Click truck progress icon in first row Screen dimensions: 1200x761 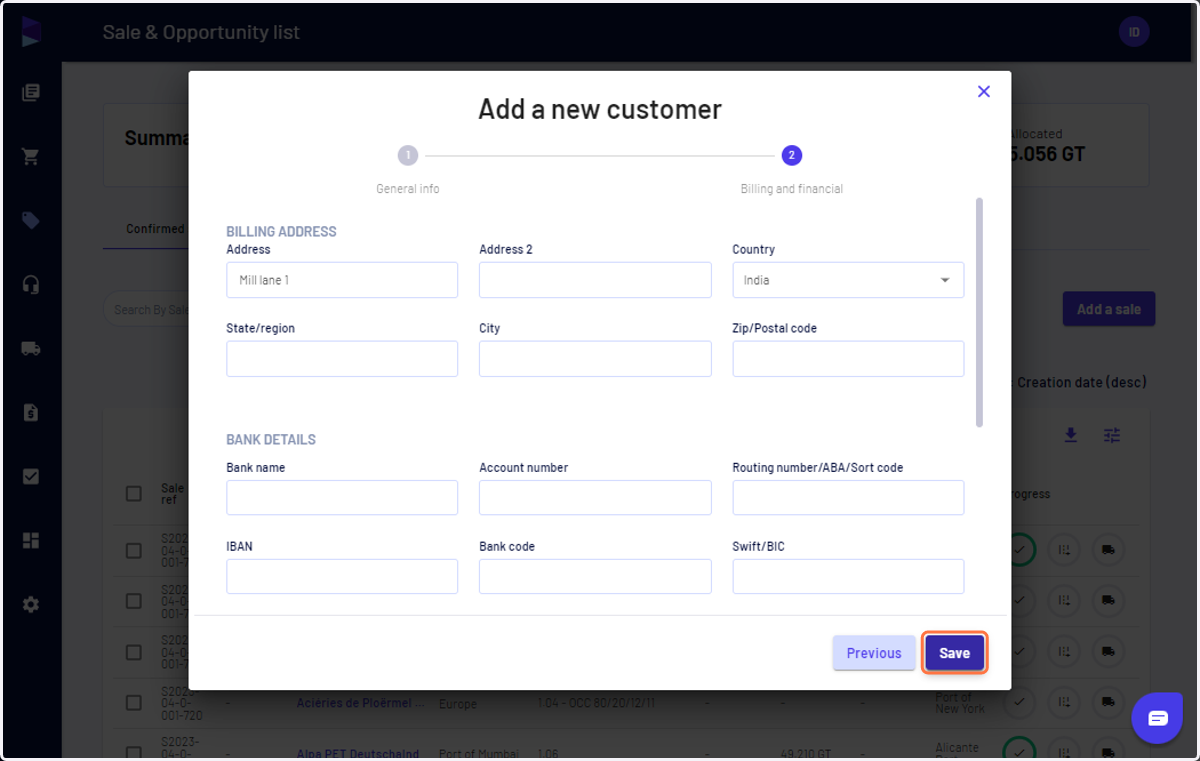tap(1108, 550)
